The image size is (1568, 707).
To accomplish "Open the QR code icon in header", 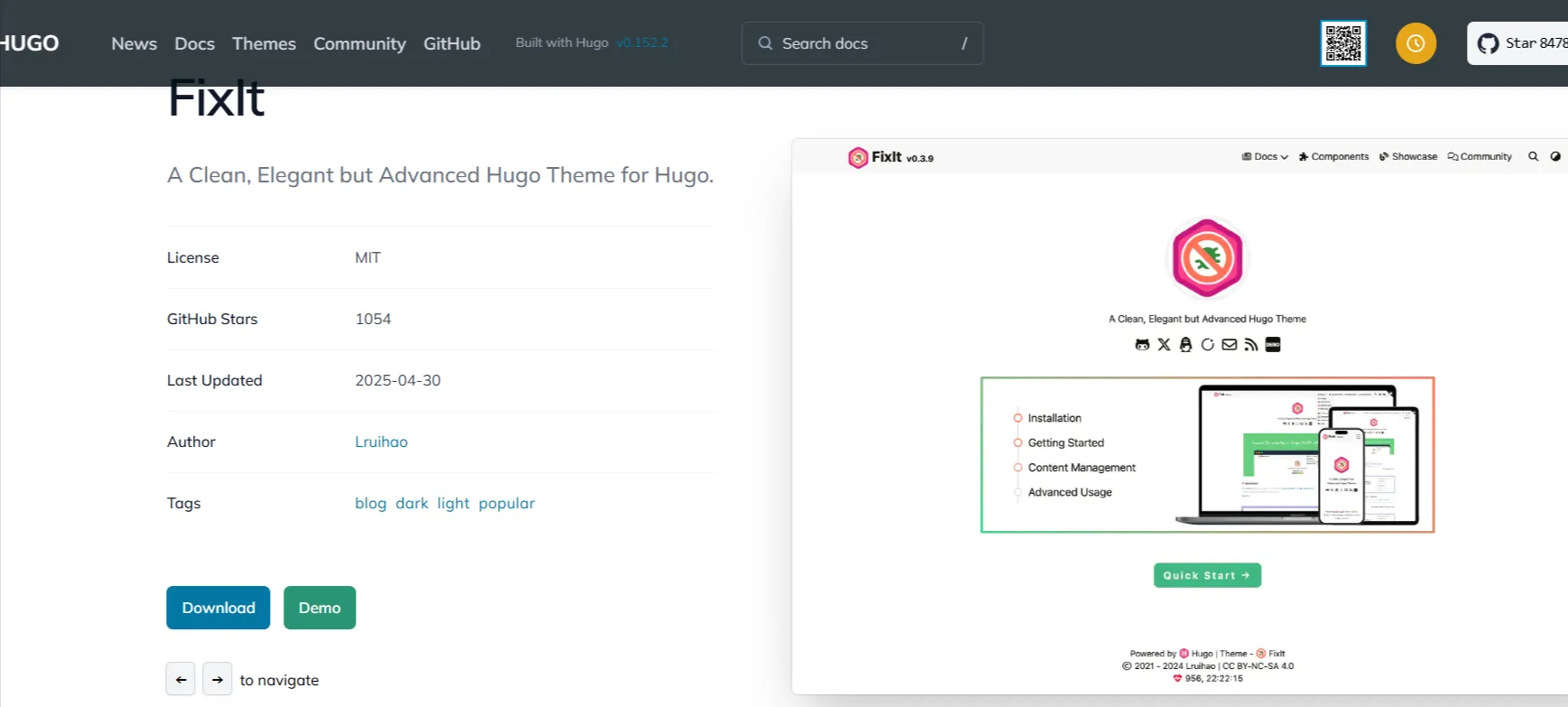I will point(1343,43).
